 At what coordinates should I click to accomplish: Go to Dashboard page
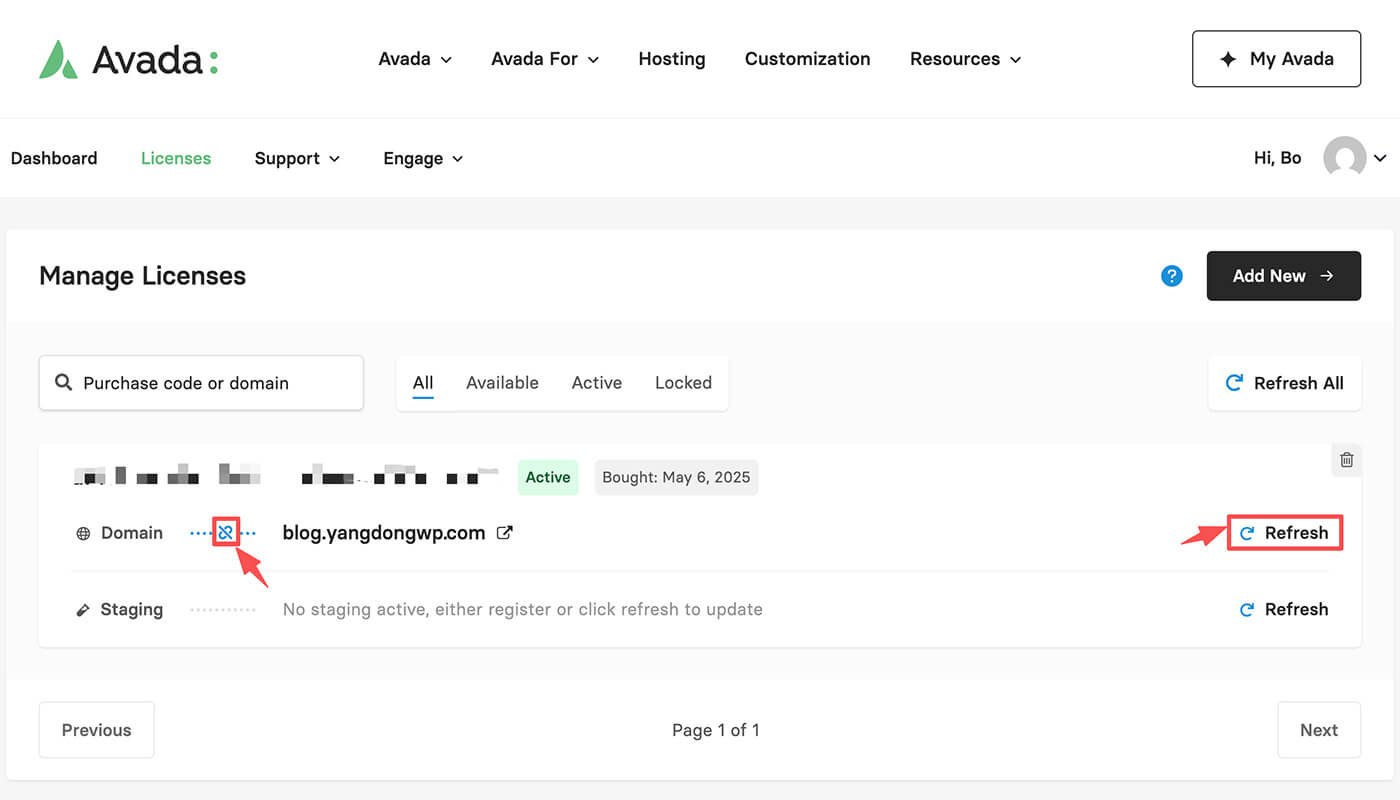54,158
